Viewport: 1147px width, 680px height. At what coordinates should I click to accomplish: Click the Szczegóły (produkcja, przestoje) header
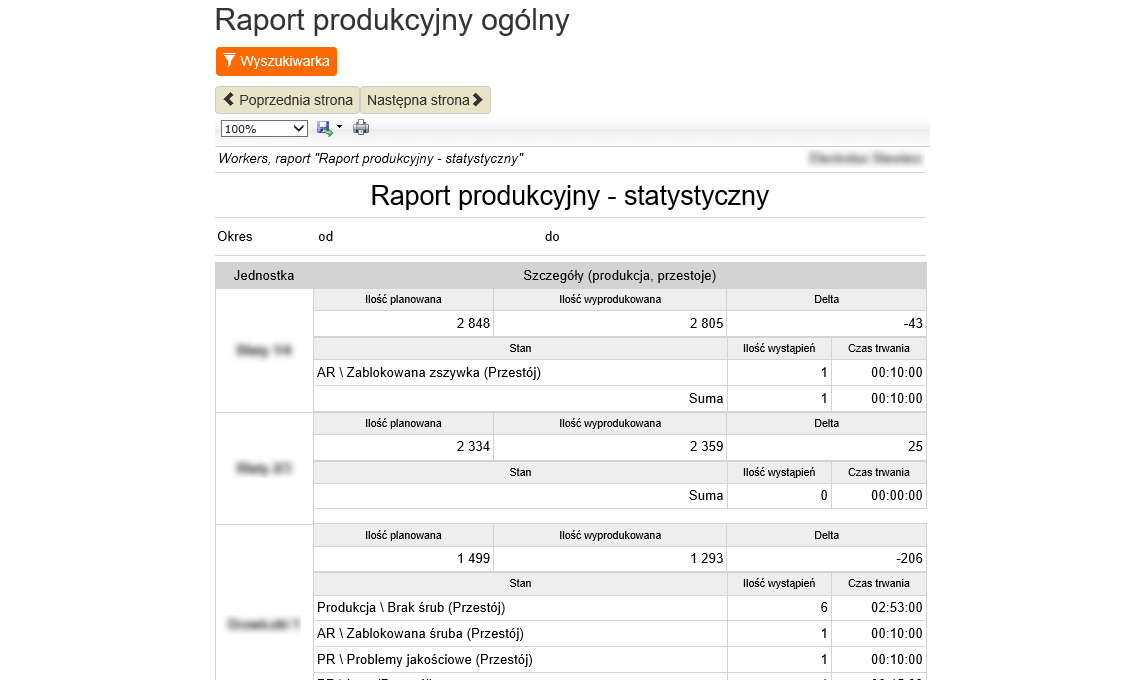(x=619, y=275)
